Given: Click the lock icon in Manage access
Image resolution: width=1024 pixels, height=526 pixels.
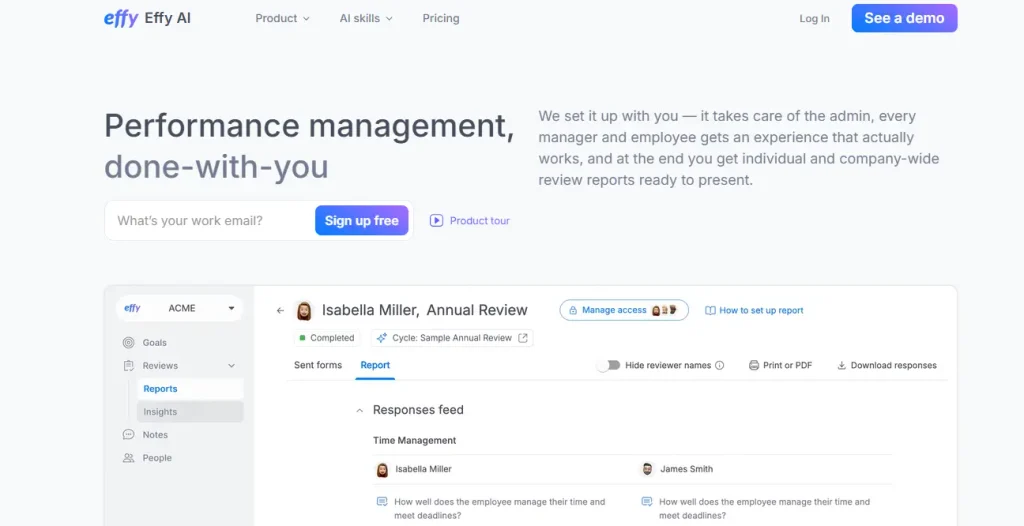Looking at the screenshot, I should click(x=573, y=310).
